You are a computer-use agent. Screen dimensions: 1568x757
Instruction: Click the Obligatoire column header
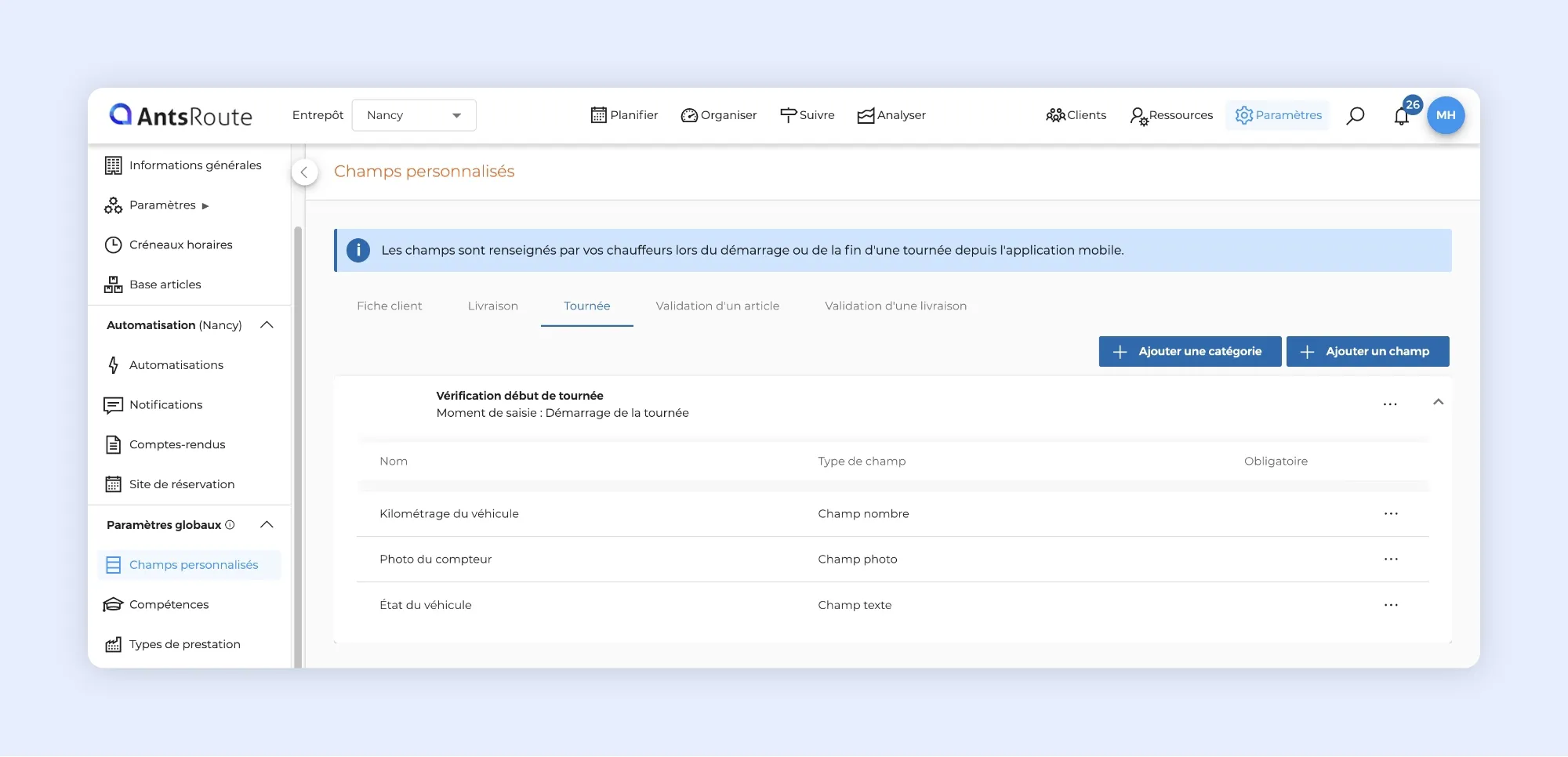pos(1276,462)
